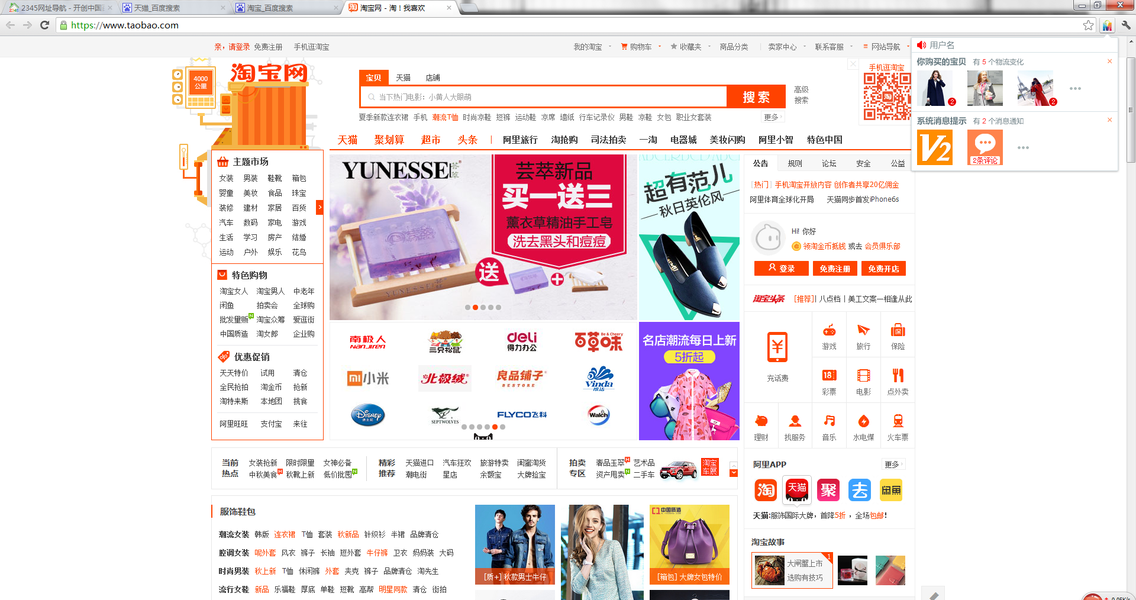Switch to browser tab 2345网址导航
The width and height of the screenshot is (1136, 600).
tap(58, 7)
